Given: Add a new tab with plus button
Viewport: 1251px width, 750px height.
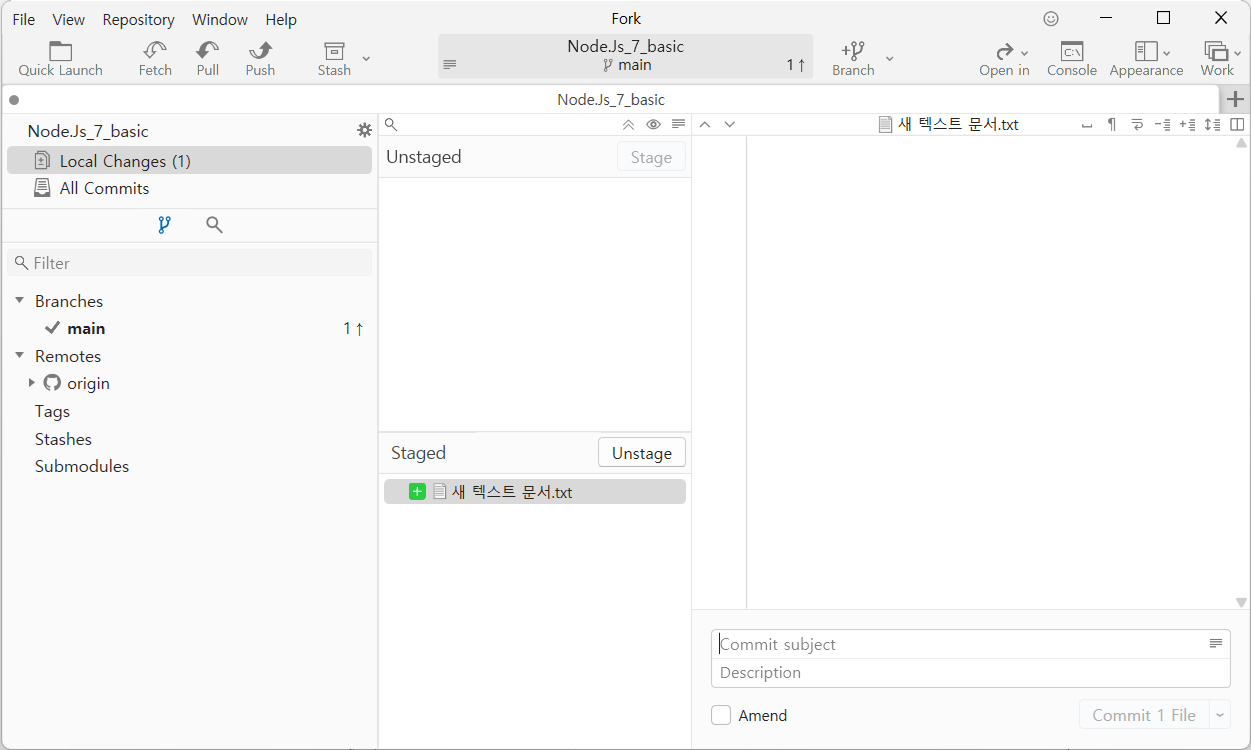Looking at the screenshot, I should pos(1235,99).
